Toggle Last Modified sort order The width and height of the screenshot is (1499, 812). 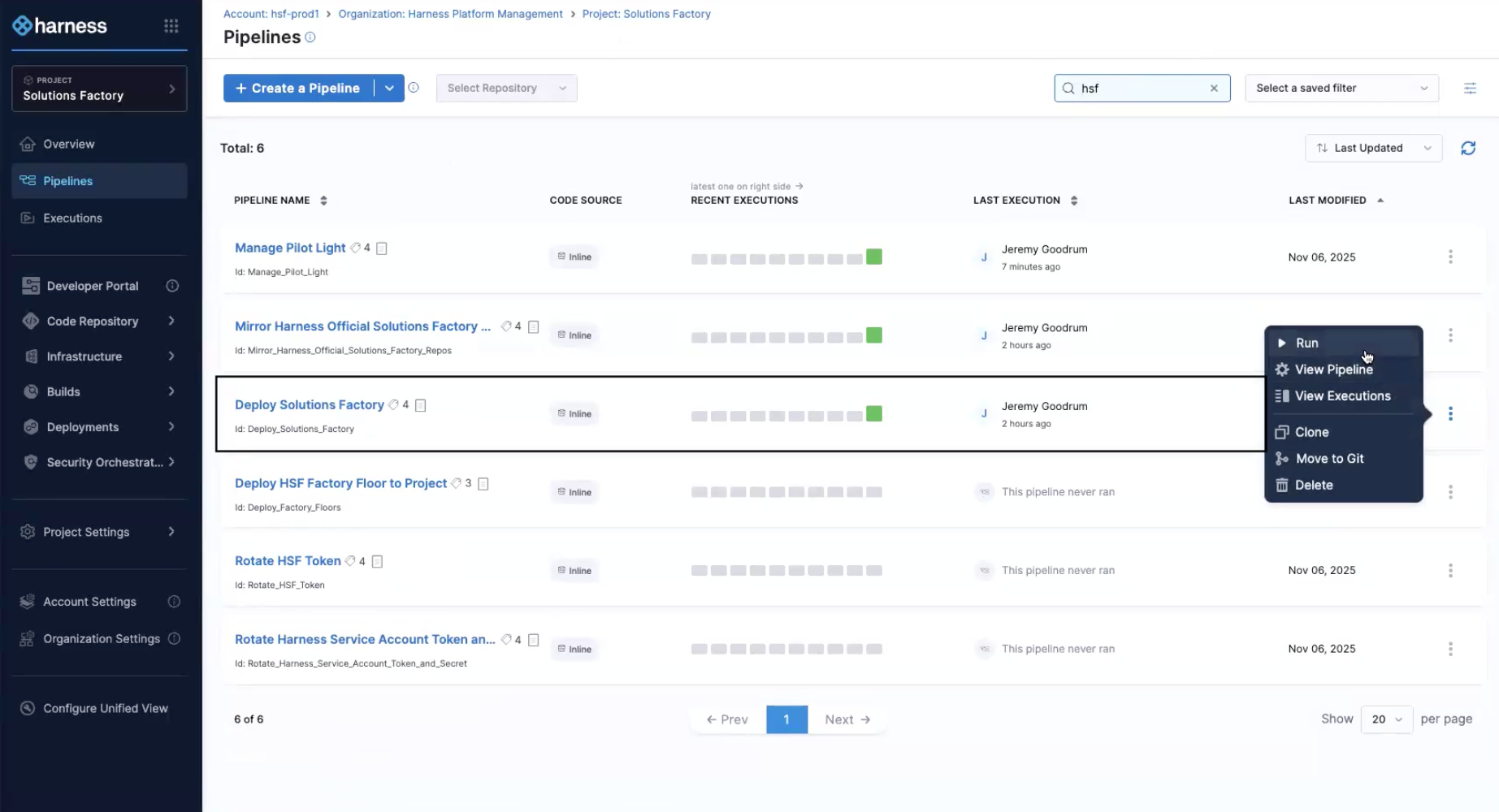point(1380,201)
